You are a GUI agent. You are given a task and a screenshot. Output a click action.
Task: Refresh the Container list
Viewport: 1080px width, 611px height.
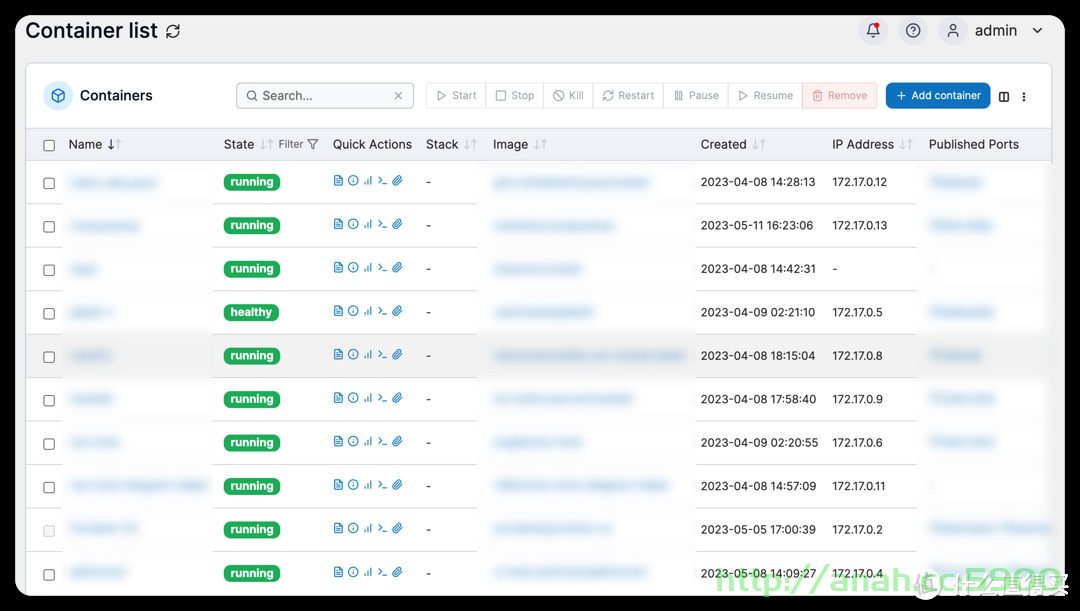[x=173, y=31]
